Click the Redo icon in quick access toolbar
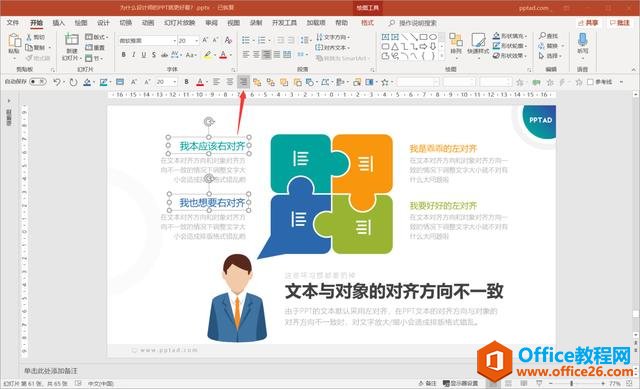Screen dimensions: 640x389 click(x=73, y=82)
